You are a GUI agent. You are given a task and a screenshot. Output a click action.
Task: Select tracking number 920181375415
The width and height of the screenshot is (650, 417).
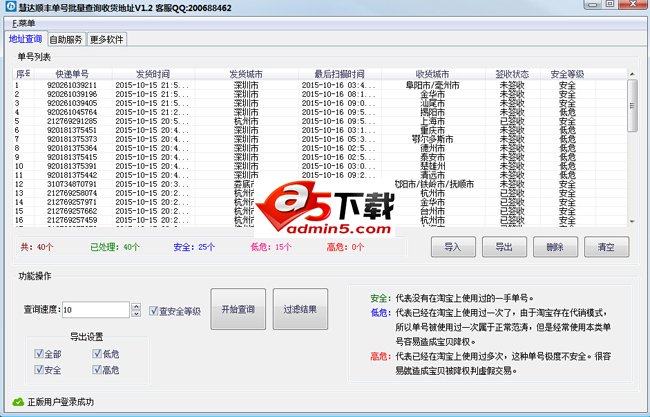[72, 157]
